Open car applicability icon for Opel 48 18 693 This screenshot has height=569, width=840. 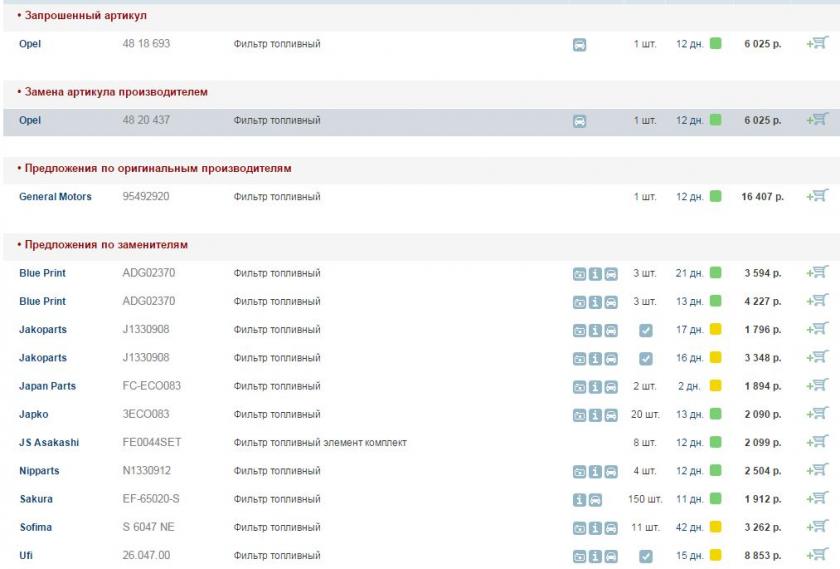coord(579,44)
